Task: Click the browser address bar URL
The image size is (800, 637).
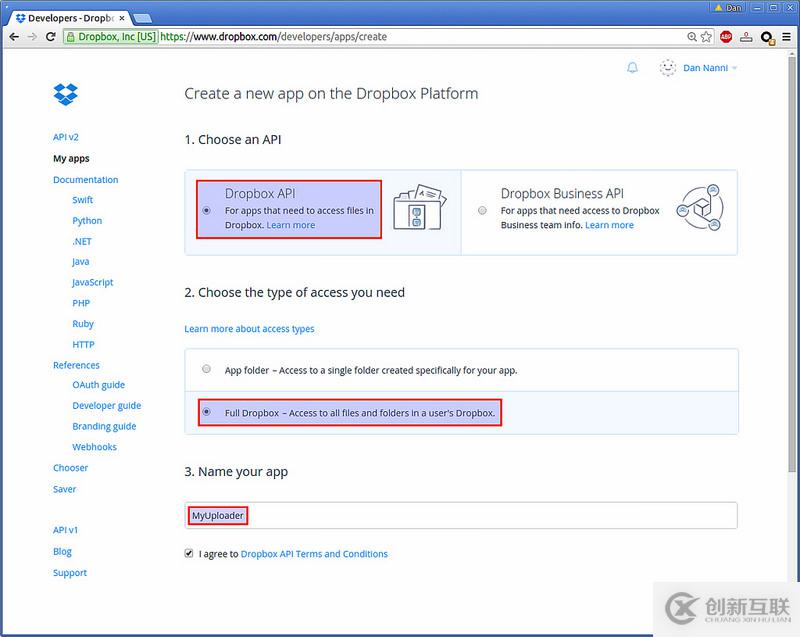Action: [273, 37]
